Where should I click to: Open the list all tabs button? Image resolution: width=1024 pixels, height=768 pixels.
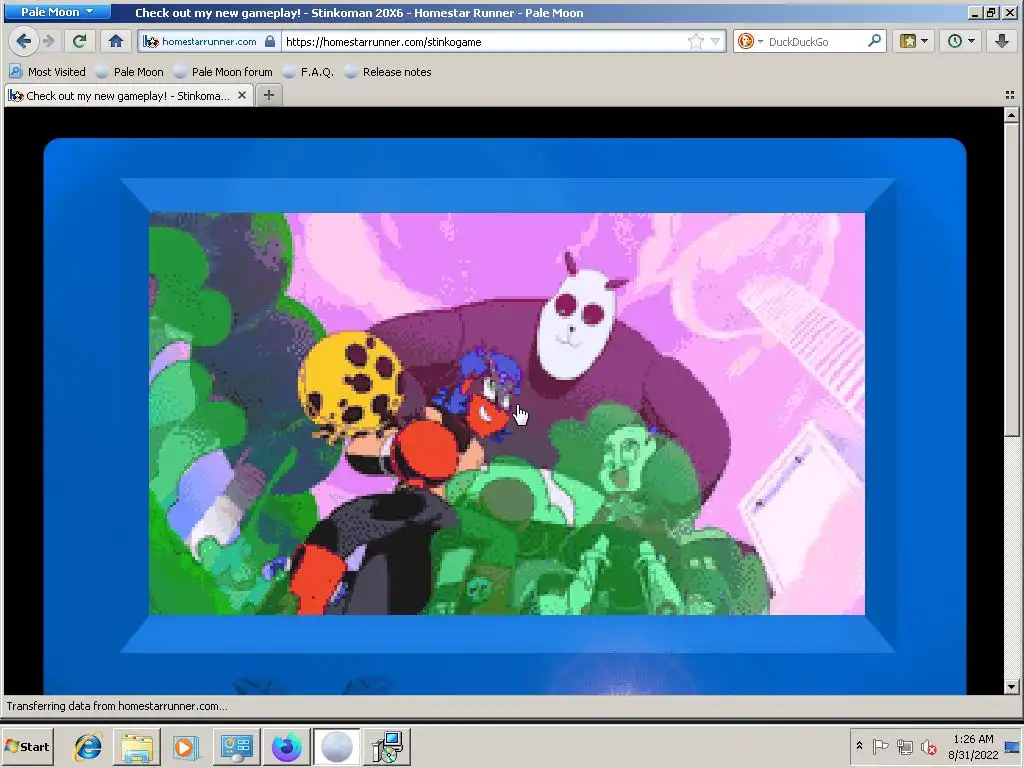point(1010,95)
